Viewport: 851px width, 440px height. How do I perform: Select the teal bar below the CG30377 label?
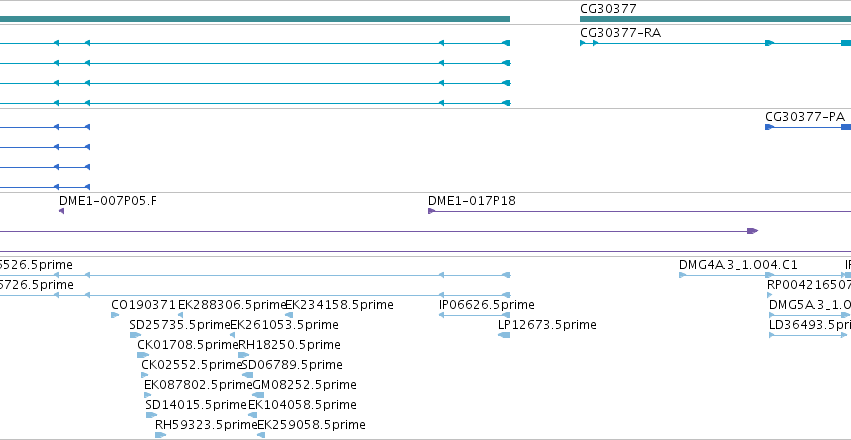coord(715,19)
